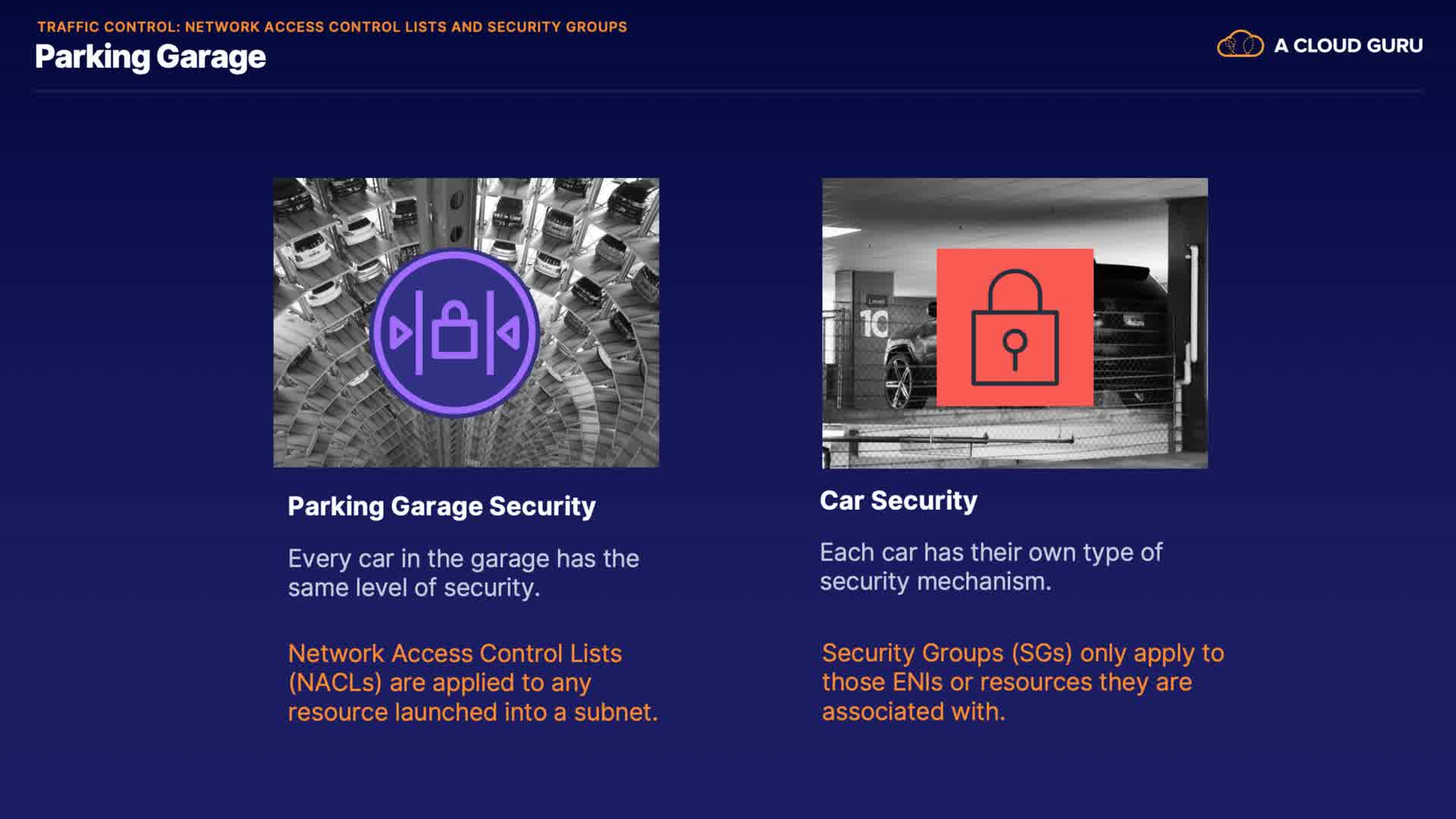Click the level 10 sign in the photo
This screenshot has width=1456, height=819.
click(x=874, y=323)
